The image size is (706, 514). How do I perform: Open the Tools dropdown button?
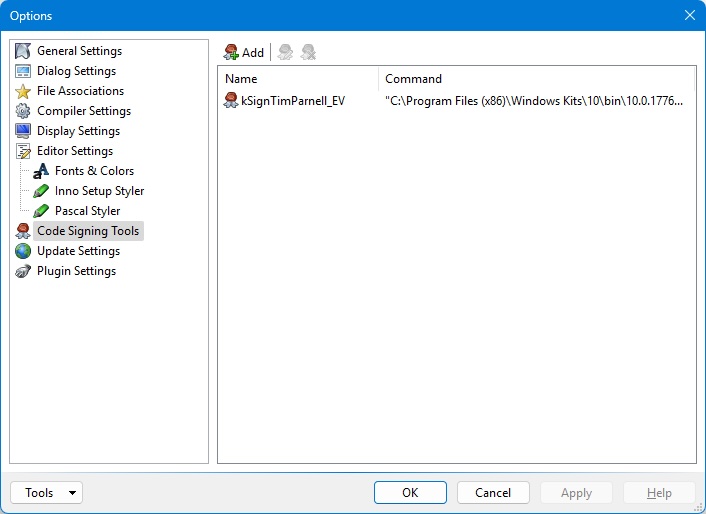point(46,493)
